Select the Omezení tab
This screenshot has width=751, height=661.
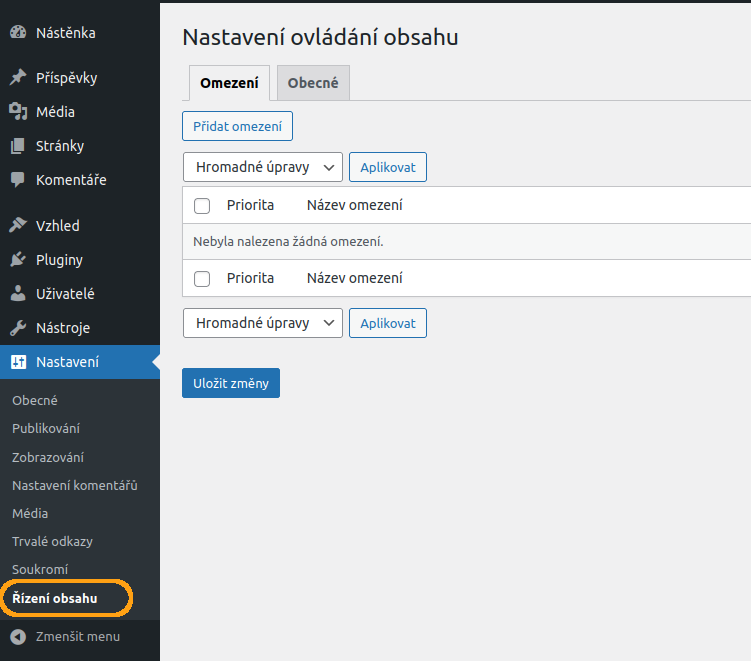[x=229, y=83]
